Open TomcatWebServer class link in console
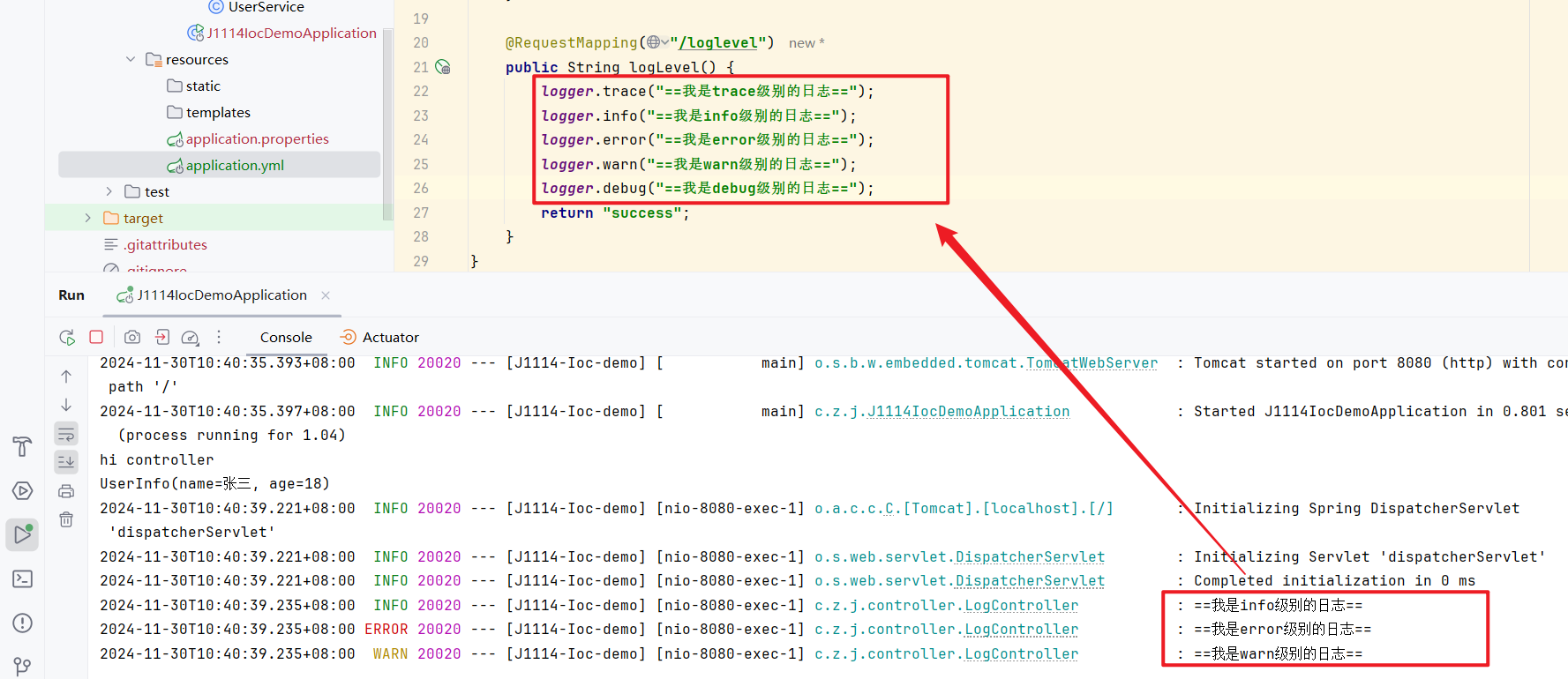 coord(1092,363)
